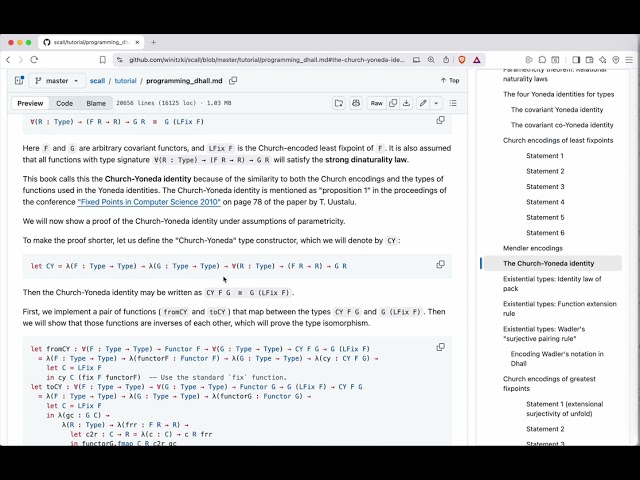Image resolution: width=640 pixels, height=480 pixels.
Task: Go to 'Church encodings of least fixpoints'
Action: click(558, 140)
